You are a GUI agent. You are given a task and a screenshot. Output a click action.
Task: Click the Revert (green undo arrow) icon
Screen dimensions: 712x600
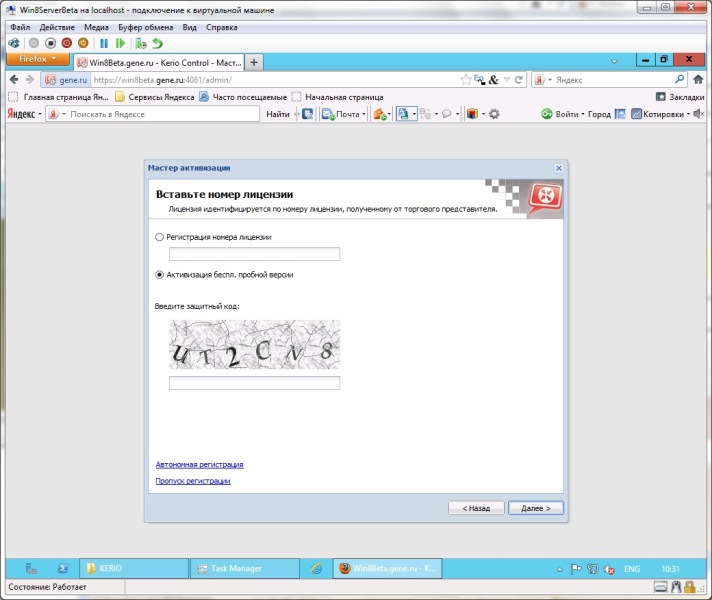click(158, 43)
